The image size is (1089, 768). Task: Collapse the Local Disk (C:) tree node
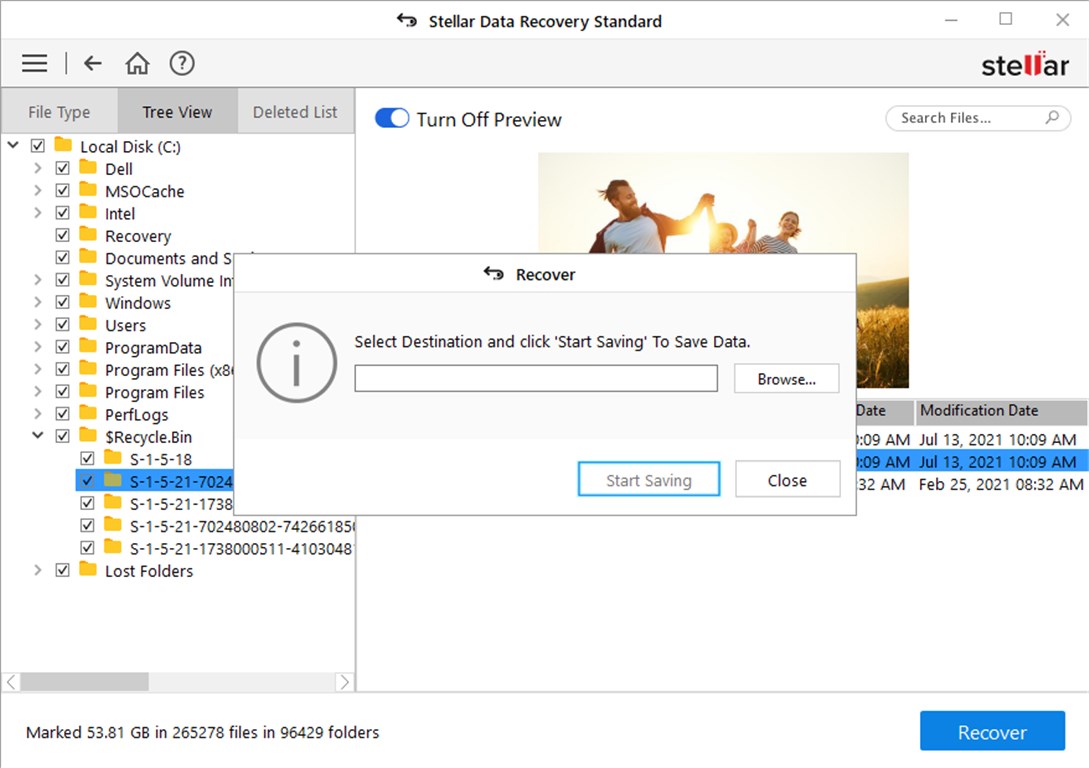tap(13, 145)
